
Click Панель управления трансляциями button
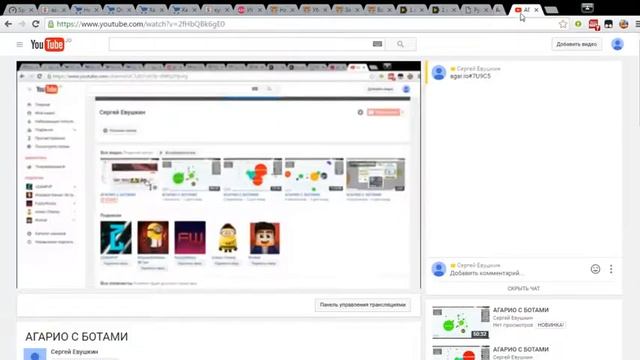[x=362, y=305]
